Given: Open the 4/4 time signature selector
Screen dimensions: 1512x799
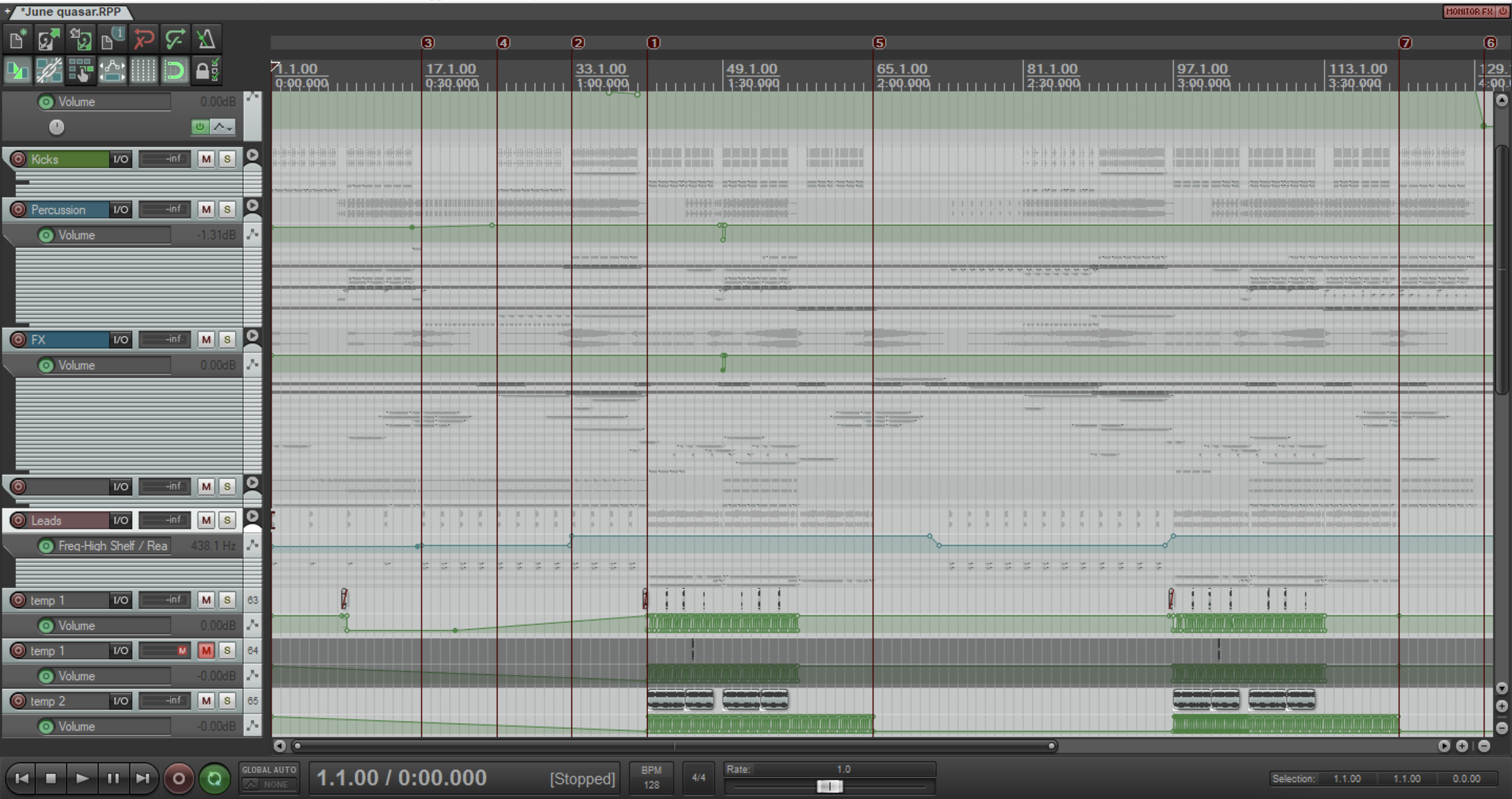Looking at the screenshot, I should [x=698, y=778].
